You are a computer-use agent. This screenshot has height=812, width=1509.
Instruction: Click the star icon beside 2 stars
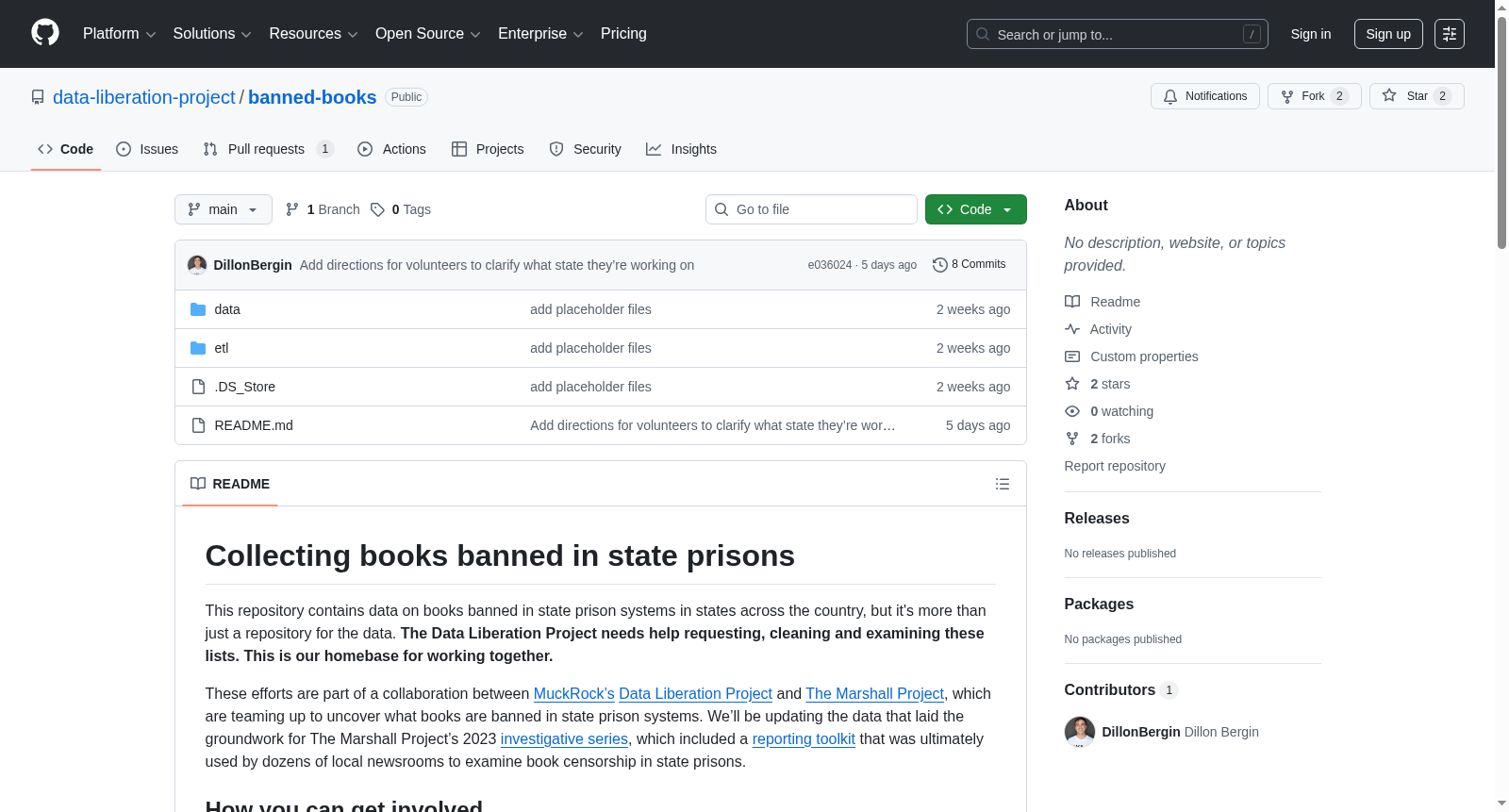pos(1072,384)
